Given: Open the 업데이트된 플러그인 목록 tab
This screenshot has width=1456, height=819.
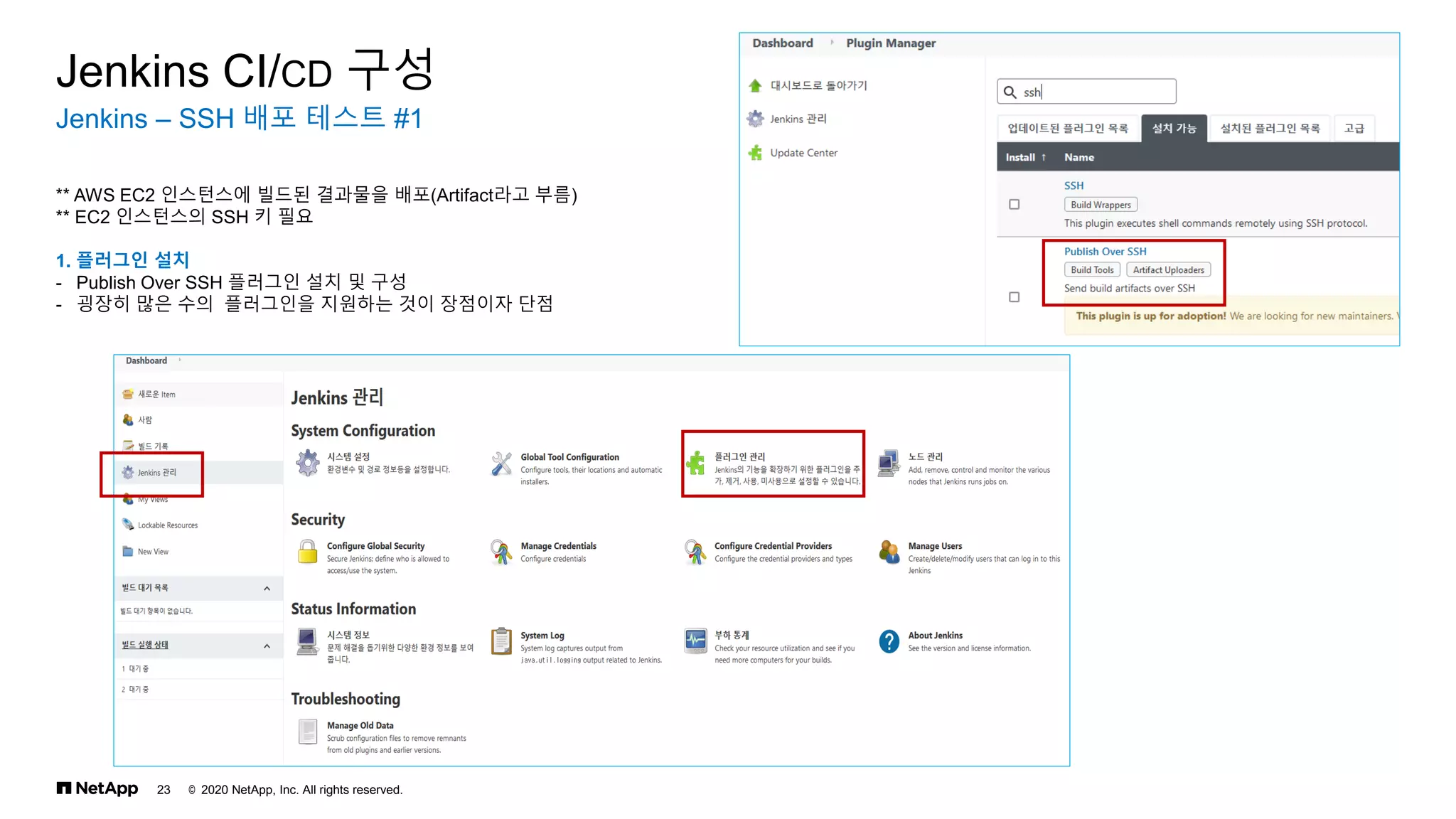Looking at the screenshot, I should click(1068, 128).
